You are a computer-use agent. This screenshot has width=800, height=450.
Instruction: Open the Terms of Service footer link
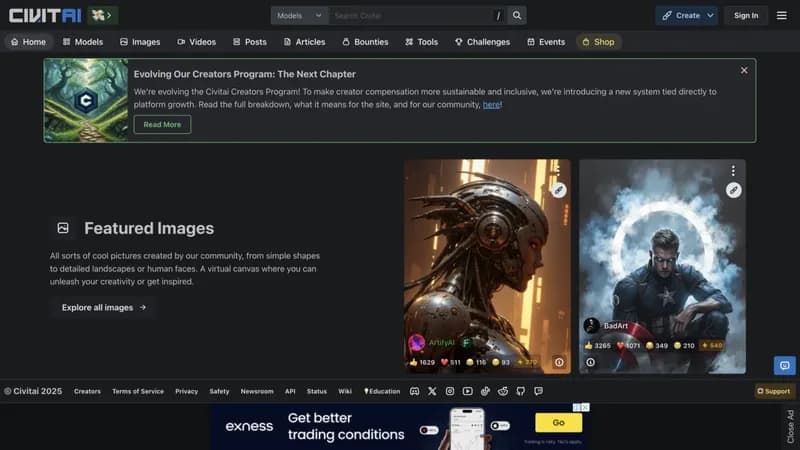click(x=138, y=391)
